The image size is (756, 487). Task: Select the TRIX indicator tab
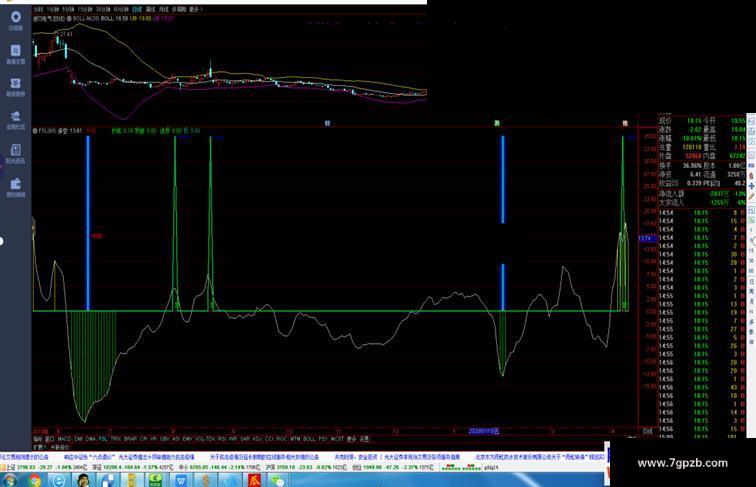[x=116, y=439]
